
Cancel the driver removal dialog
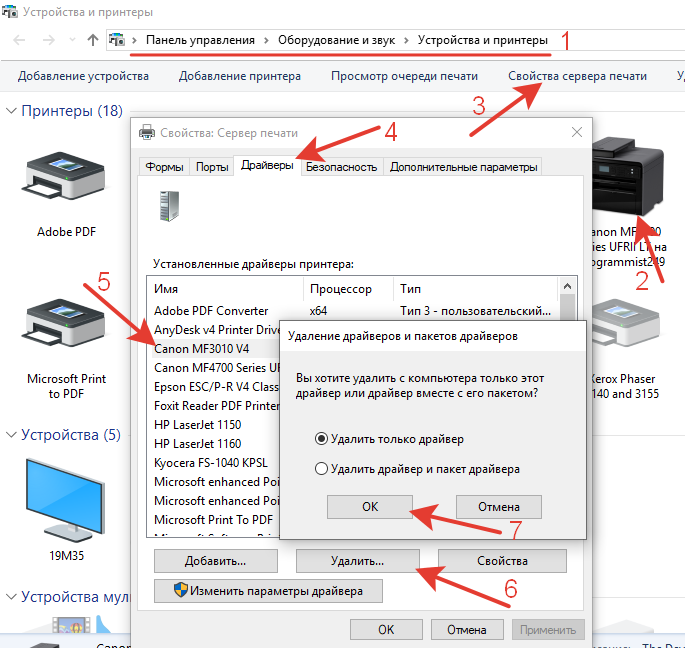pyautogui.click(x=498, y=507)
